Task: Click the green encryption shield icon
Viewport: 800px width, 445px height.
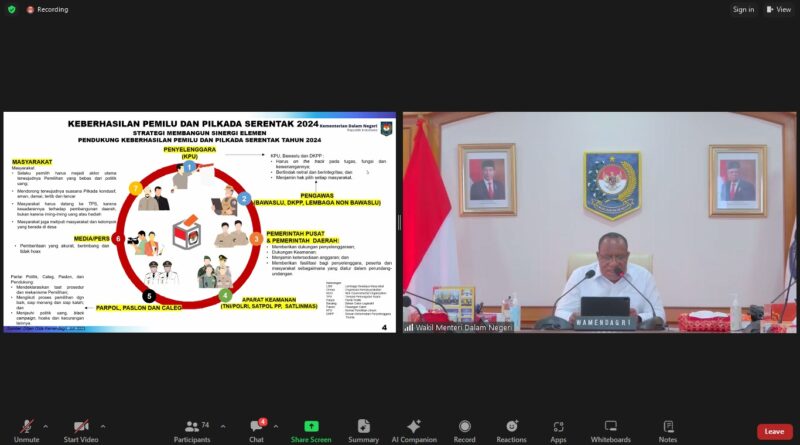Action: 11,9
